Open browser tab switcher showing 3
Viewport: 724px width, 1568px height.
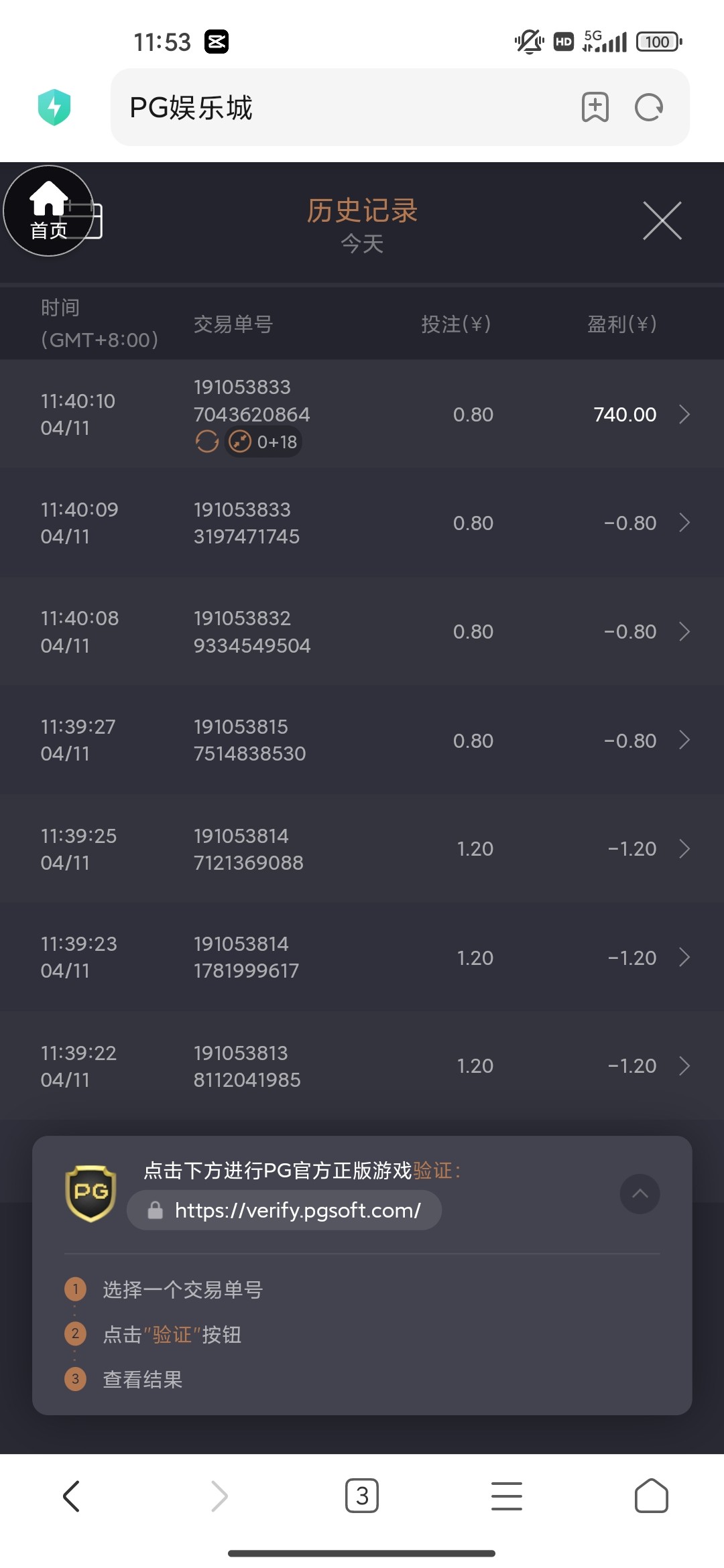362,1496
